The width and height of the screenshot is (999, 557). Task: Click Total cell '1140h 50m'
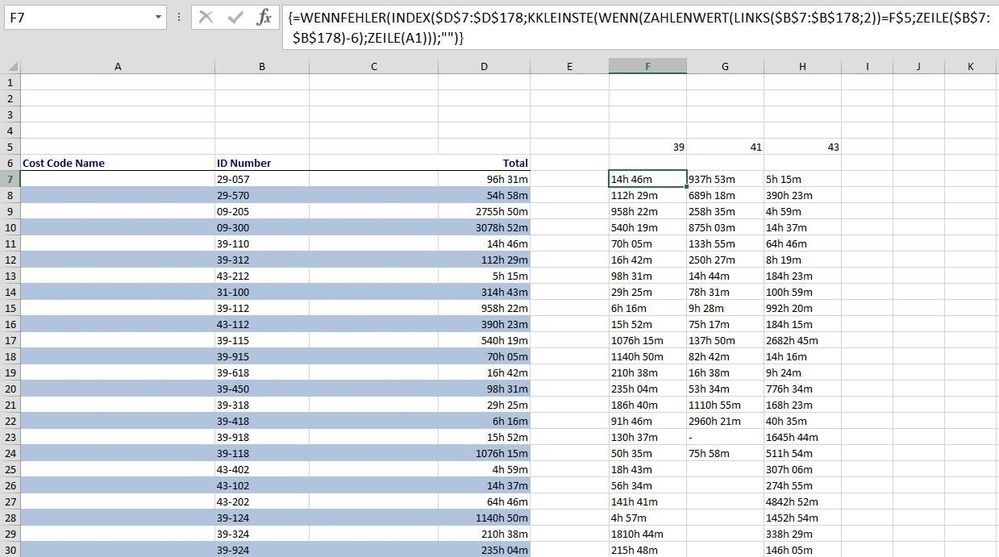tap(484, 518)
